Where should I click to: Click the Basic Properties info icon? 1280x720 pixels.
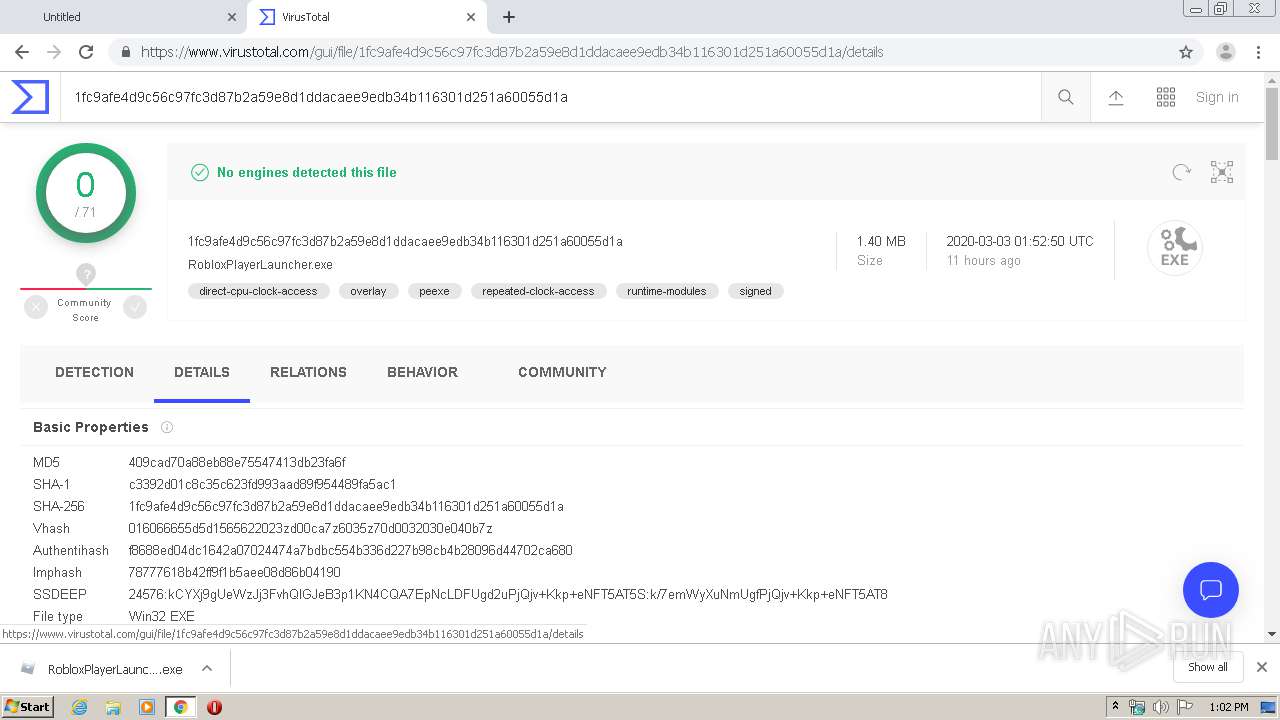click(x=167, y=427)
